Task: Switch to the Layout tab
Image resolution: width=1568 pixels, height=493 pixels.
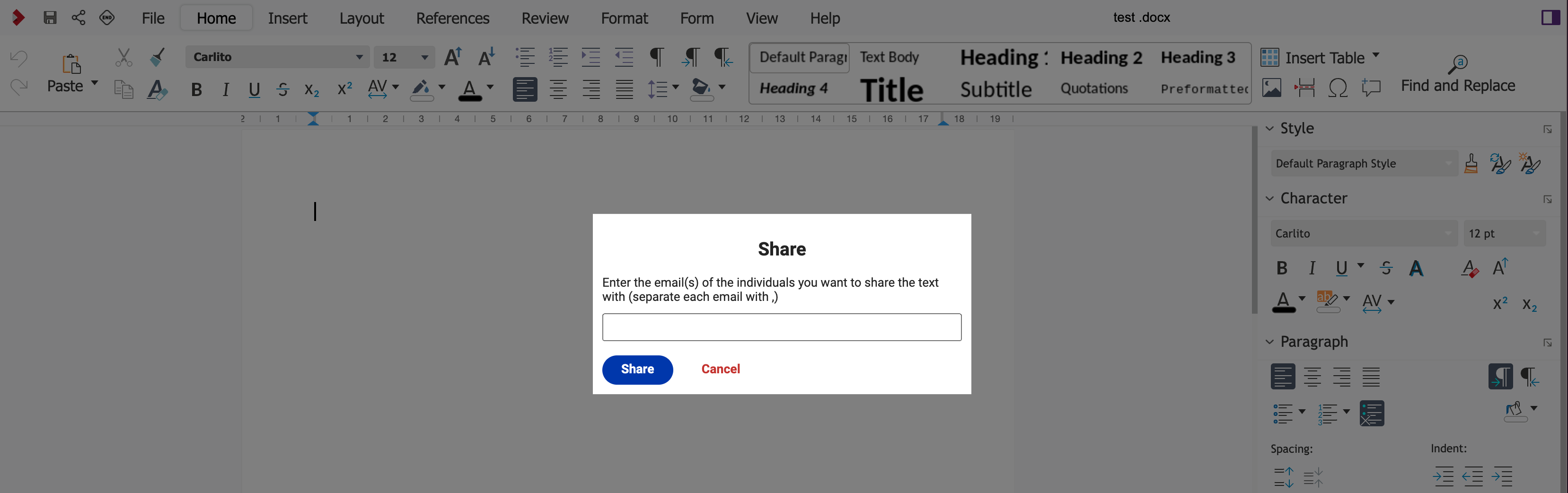Action: pos(361,18)
